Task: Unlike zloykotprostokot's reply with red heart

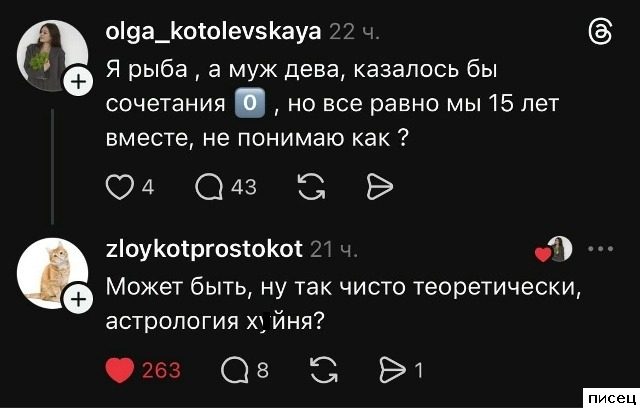Action: (x=120, y=370)
